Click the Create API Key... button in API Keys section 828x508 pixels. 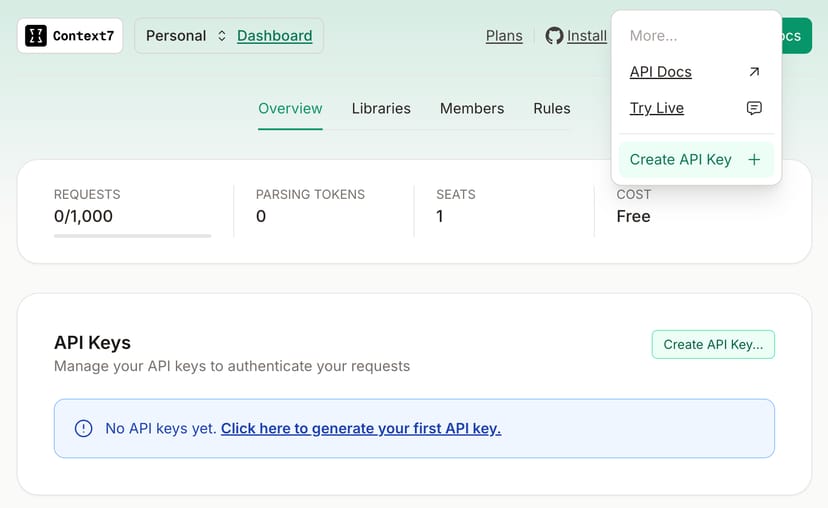click(713, 344)
